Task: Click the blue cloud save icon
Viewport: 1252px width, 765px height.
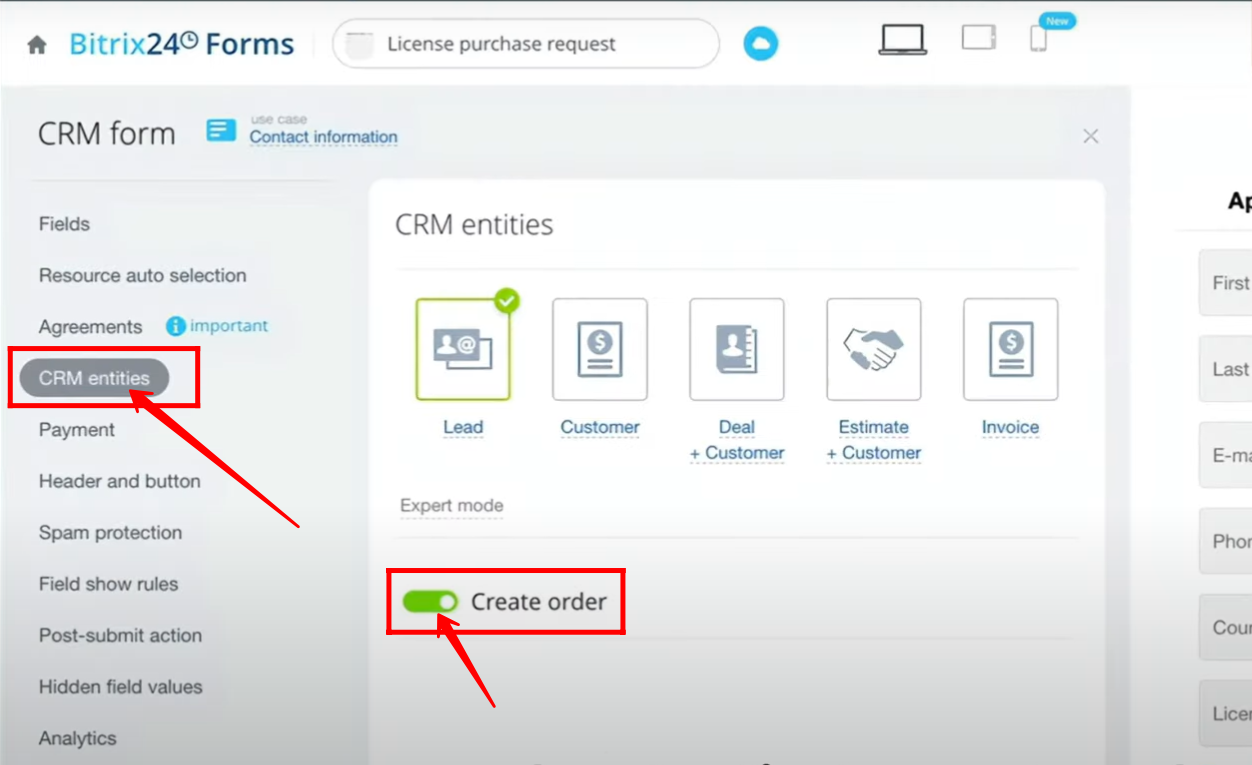Action: 761,44
